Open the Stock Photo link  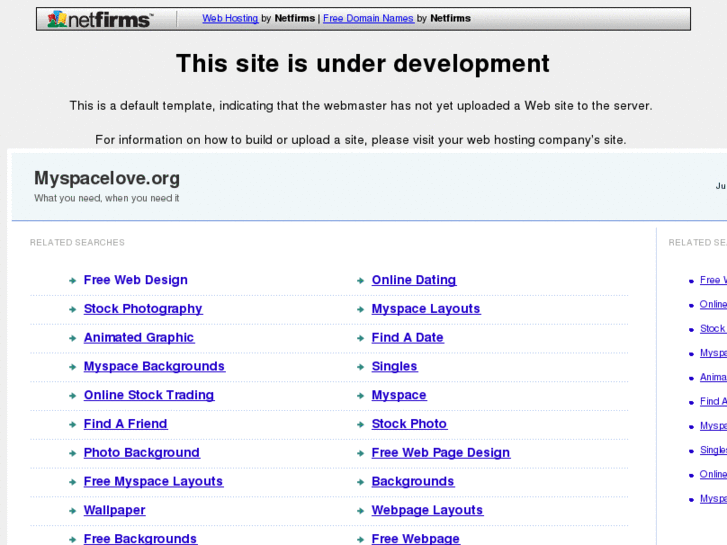[x=409, y=424]
